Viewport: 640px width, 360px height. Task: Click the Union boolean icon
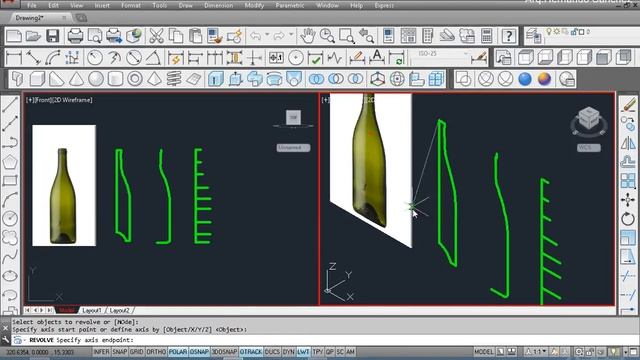click(316, 79)
